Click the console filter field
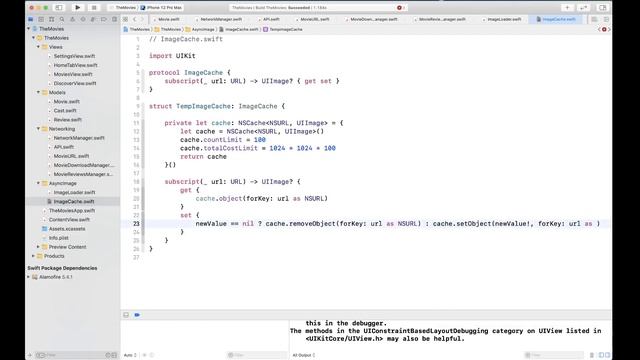The width and height of the screenshot is (640, 360). 555,355
